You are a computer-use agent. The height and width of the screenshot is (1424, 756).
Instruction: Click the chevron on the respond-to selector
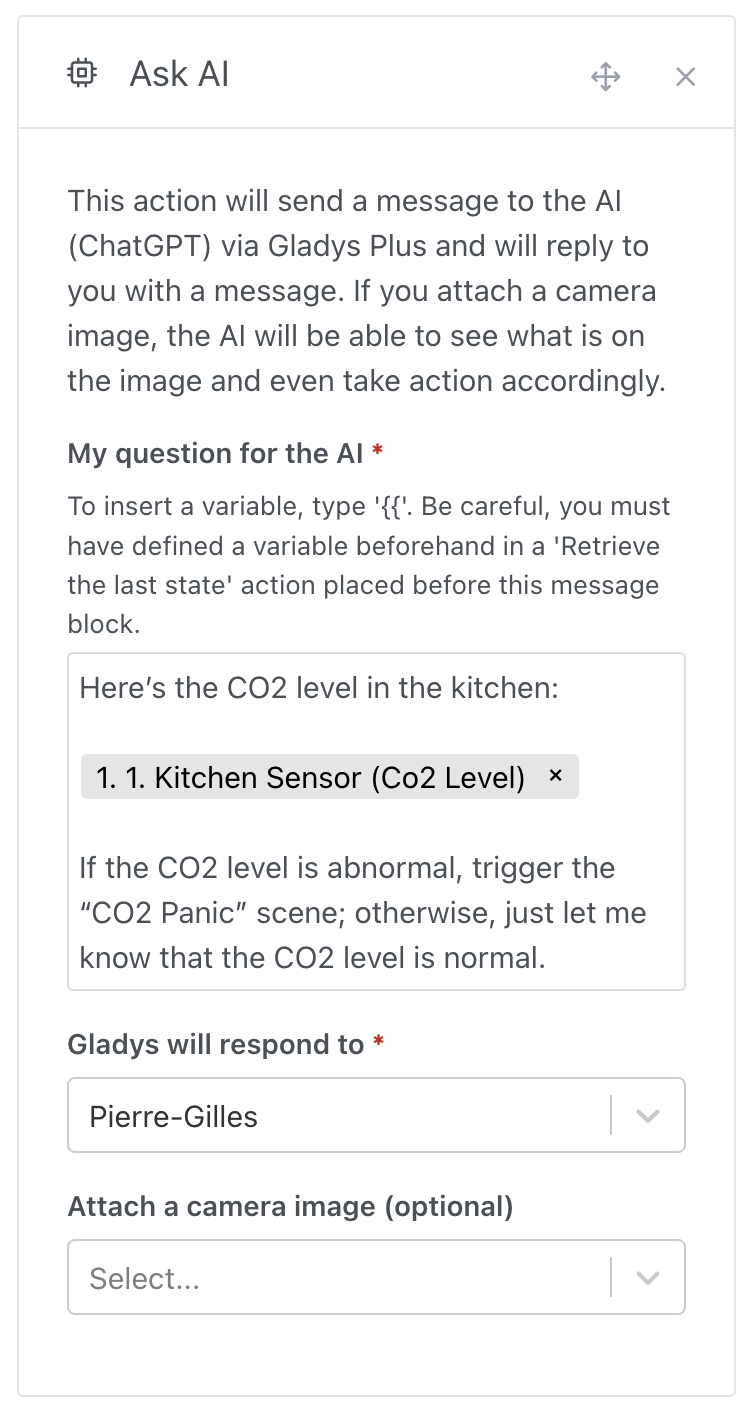point(647,1115)
